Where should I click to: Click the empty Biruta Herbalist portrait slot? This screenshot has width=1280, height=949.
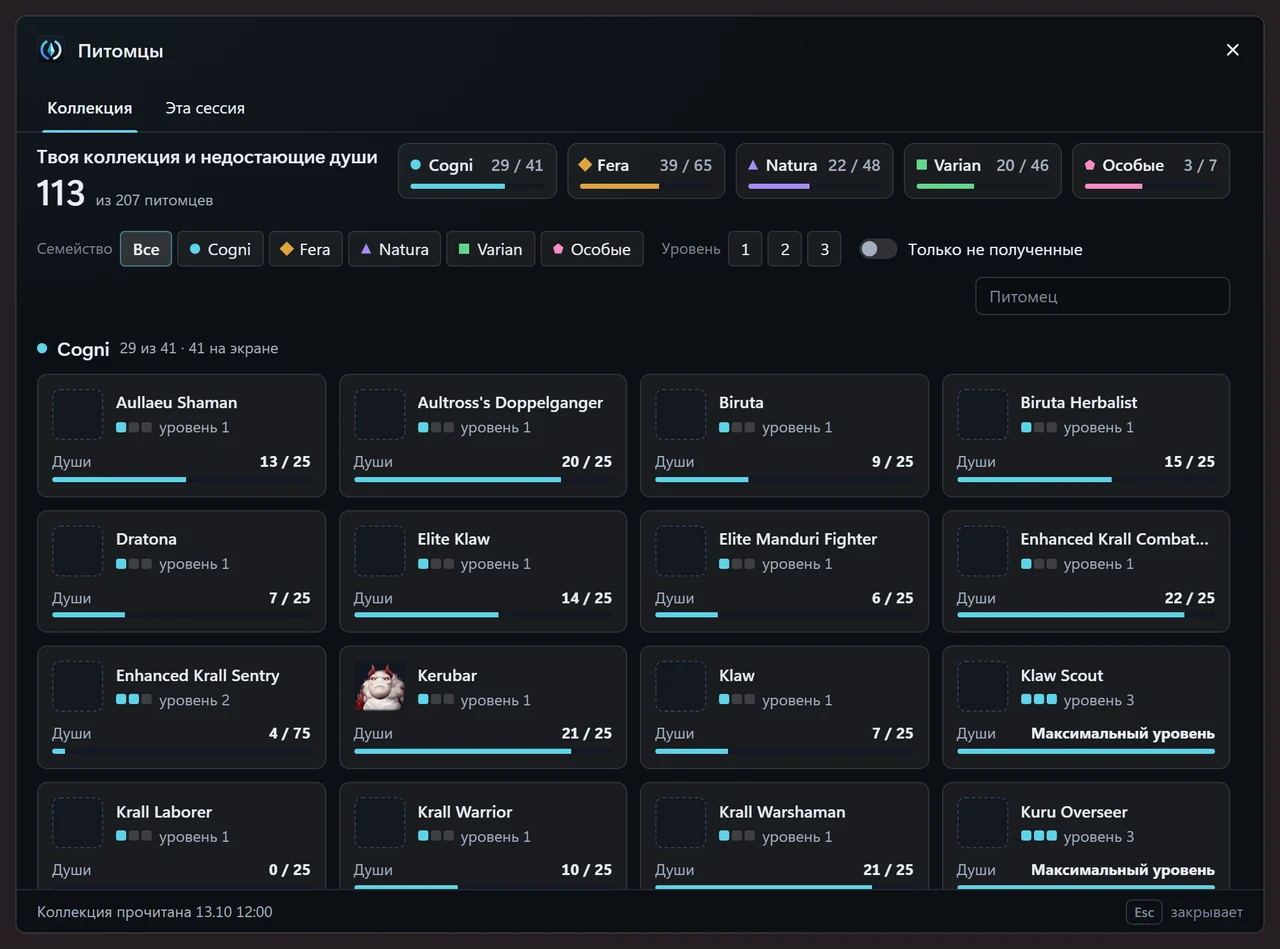coord(983,414)
